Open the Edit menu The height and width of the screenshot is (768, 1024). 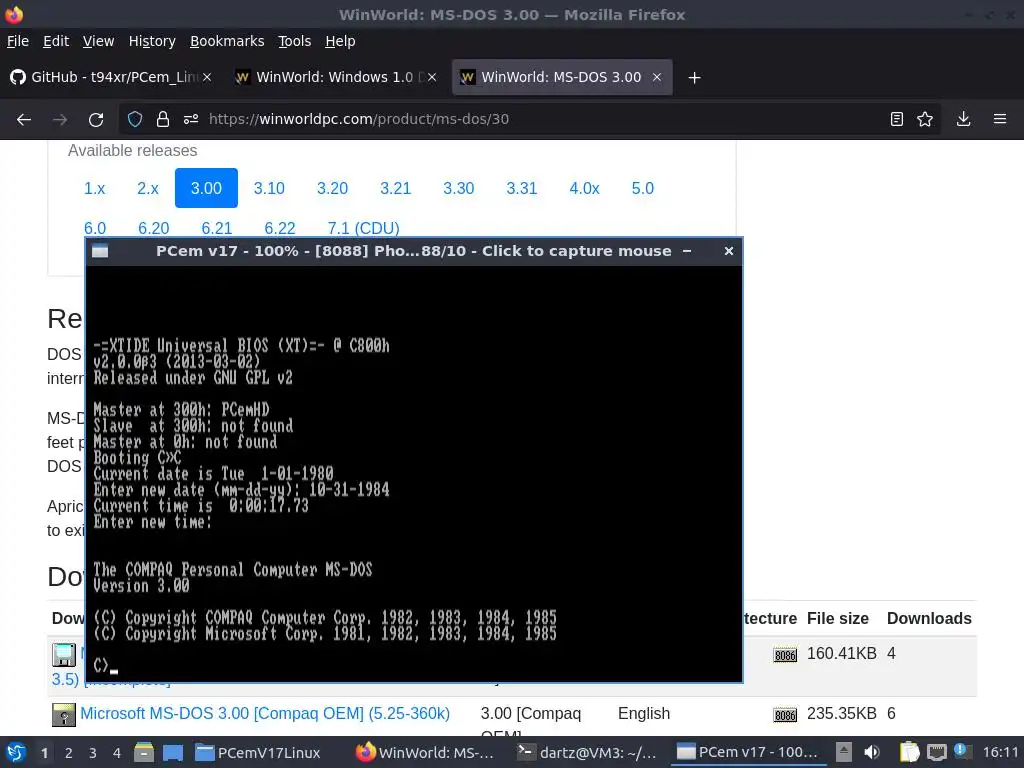click(x=56, y=41)
